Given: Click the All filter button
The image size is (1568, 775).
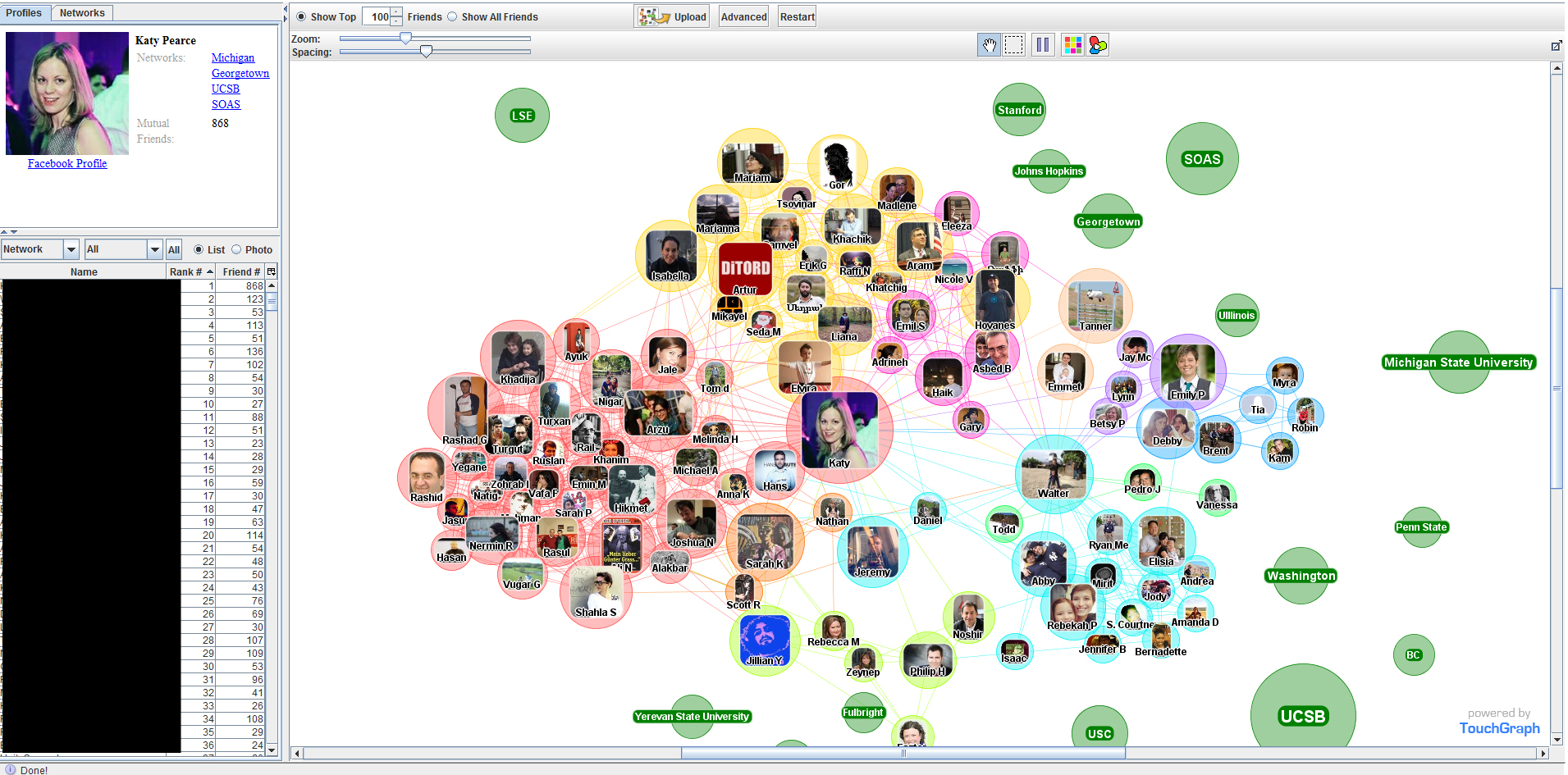Looking at the screenshot, I should click(x=174, y=249).
